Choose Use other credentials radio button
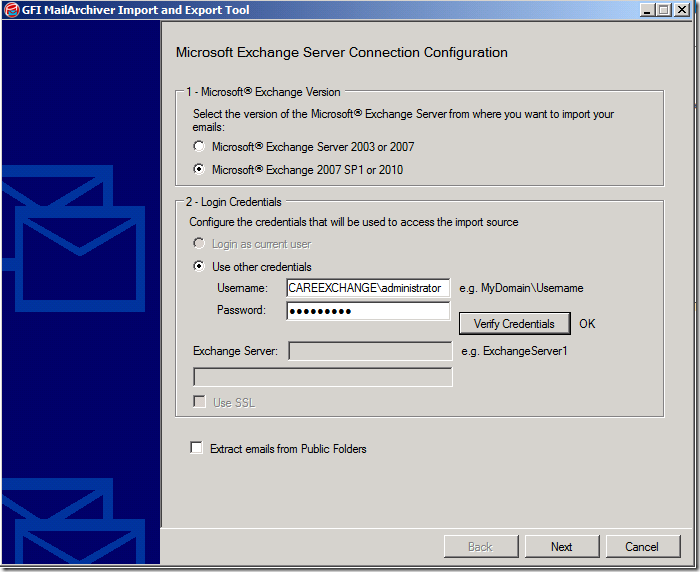The image size is (700, 572). pos(199,266)
